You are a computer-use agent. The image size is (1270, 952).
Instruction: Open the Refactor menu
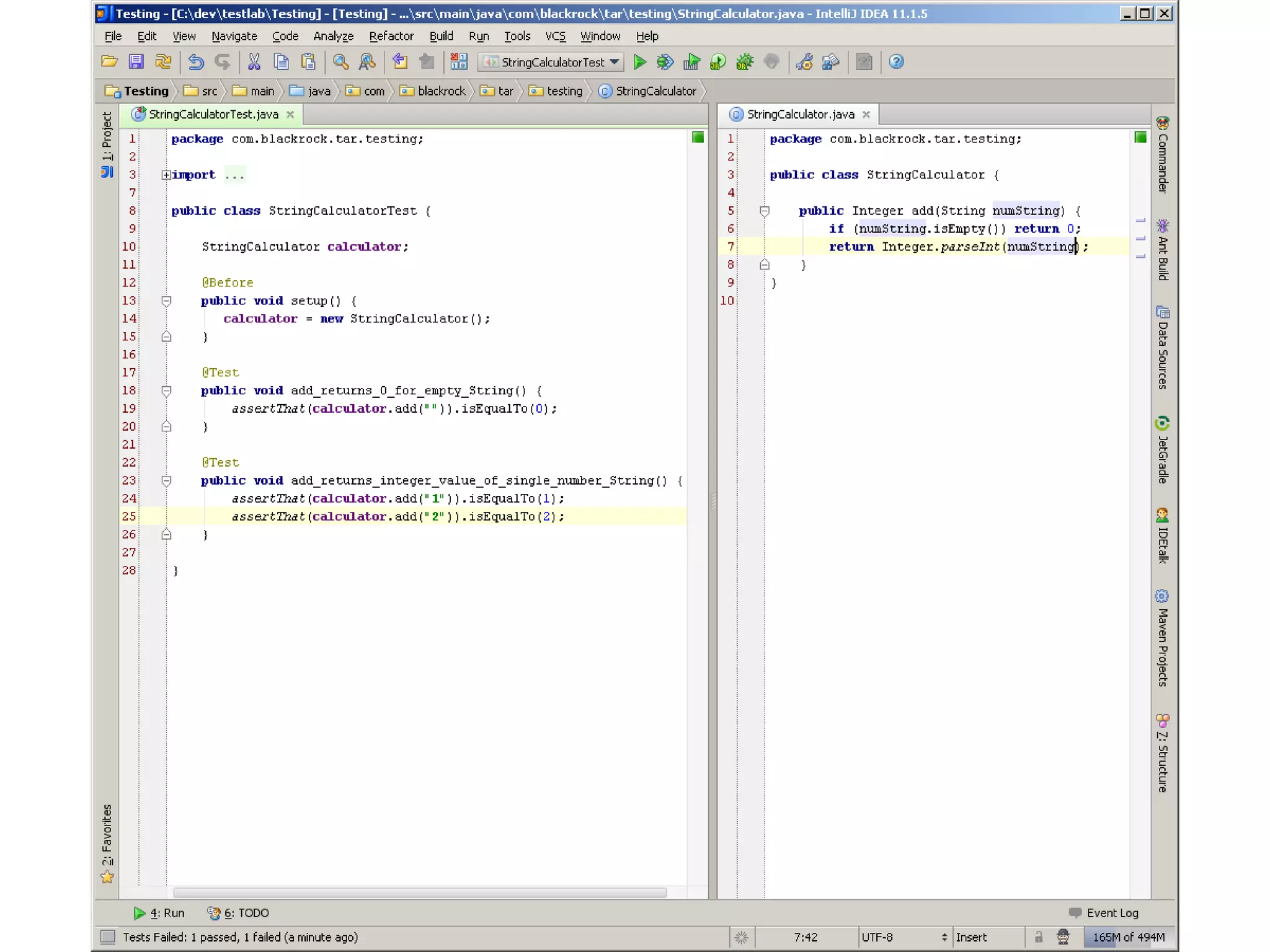[x=391, y=36]
